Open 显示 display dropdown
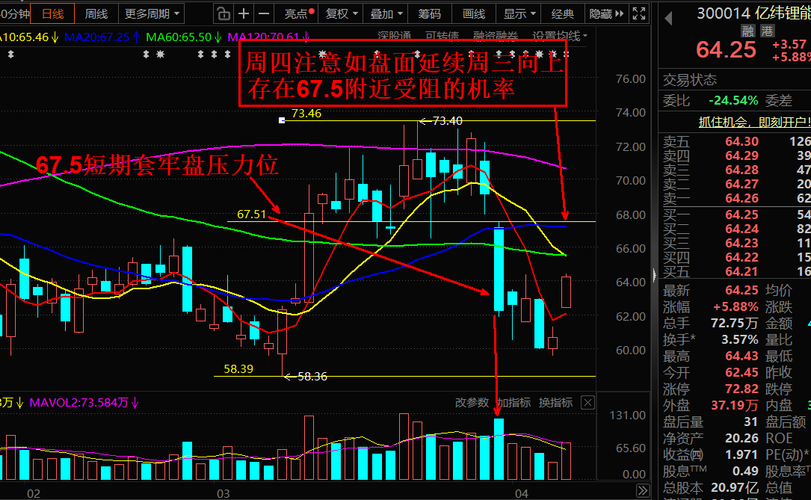 [519, 14]
